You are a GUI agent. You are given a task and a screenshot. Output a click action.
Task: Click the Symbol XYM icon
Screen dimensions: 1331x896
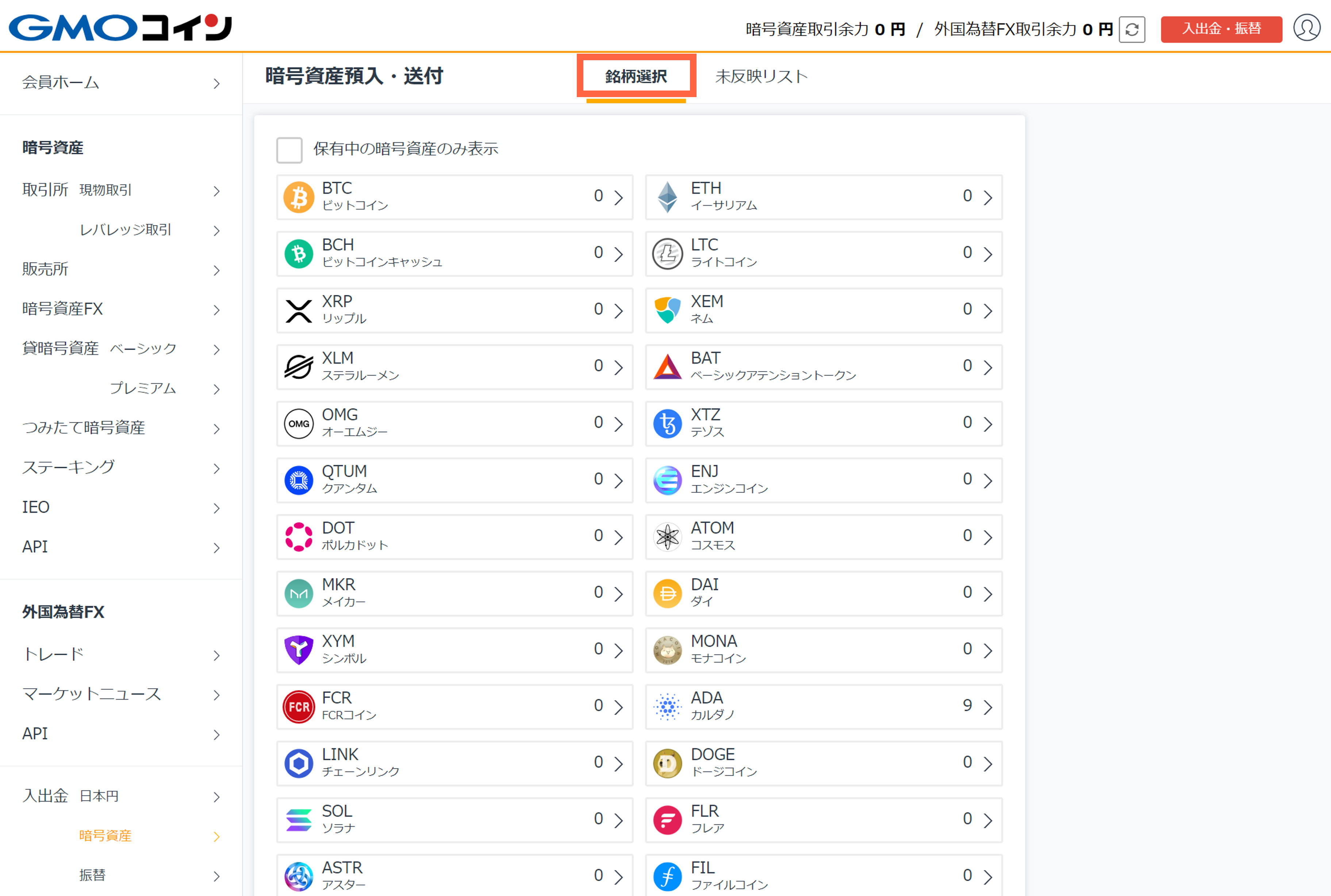tap(298, 650)
